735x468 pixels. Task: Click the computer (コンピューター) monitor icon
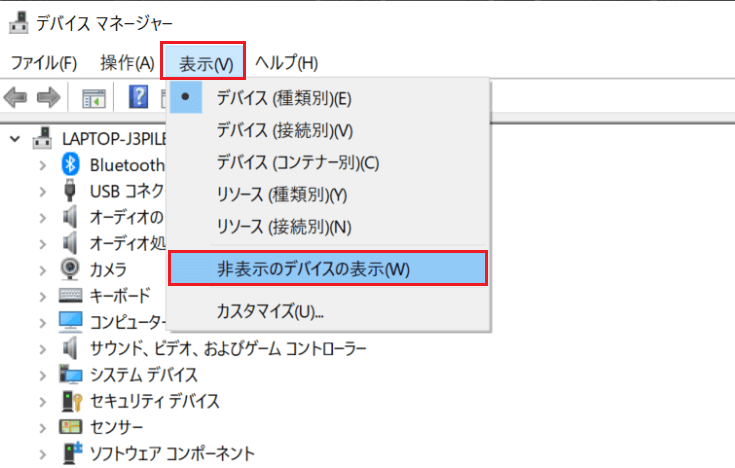point(71,322)
